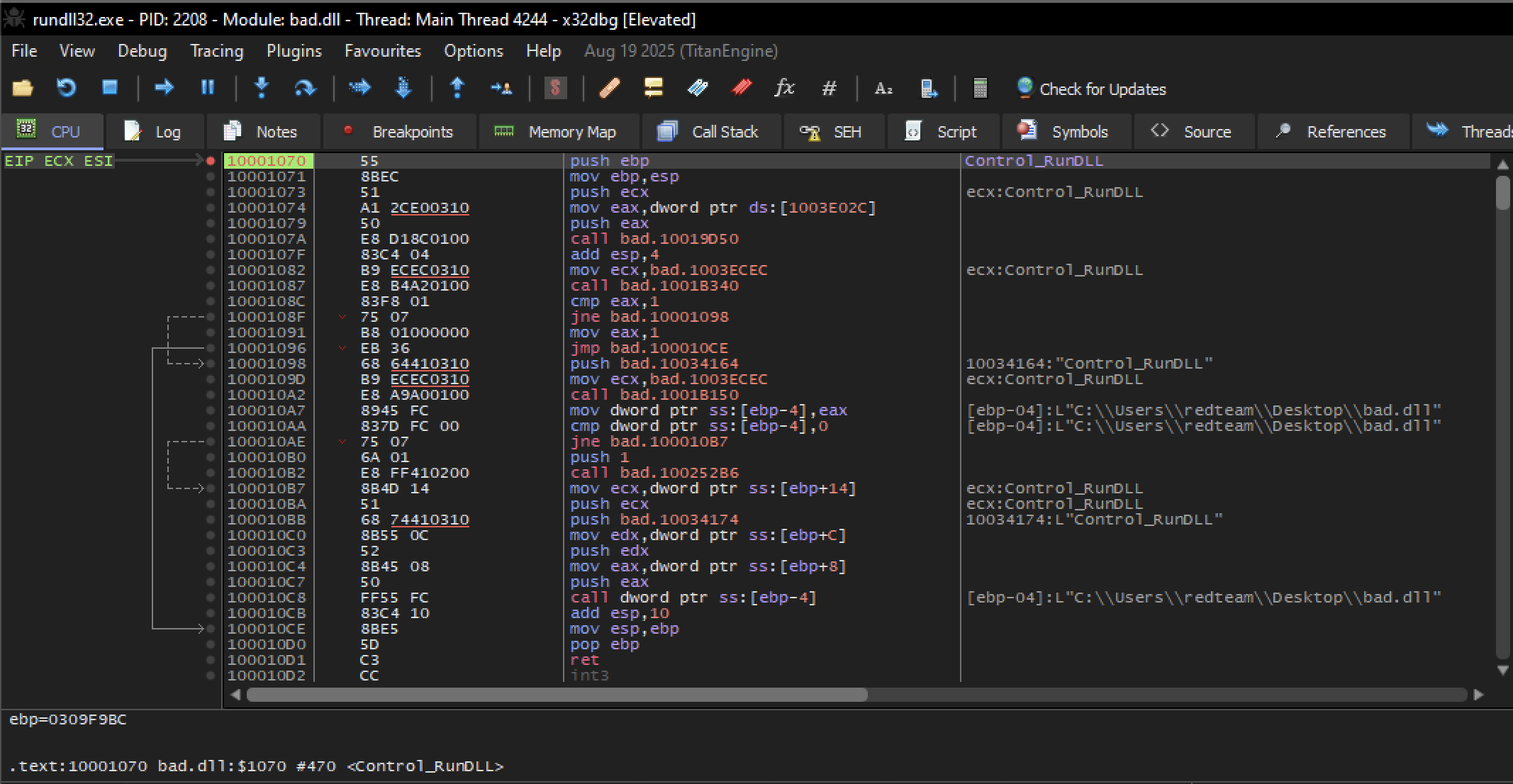
Task: Switch to the Breakpoints tab
Action: [x=398, y=132]
